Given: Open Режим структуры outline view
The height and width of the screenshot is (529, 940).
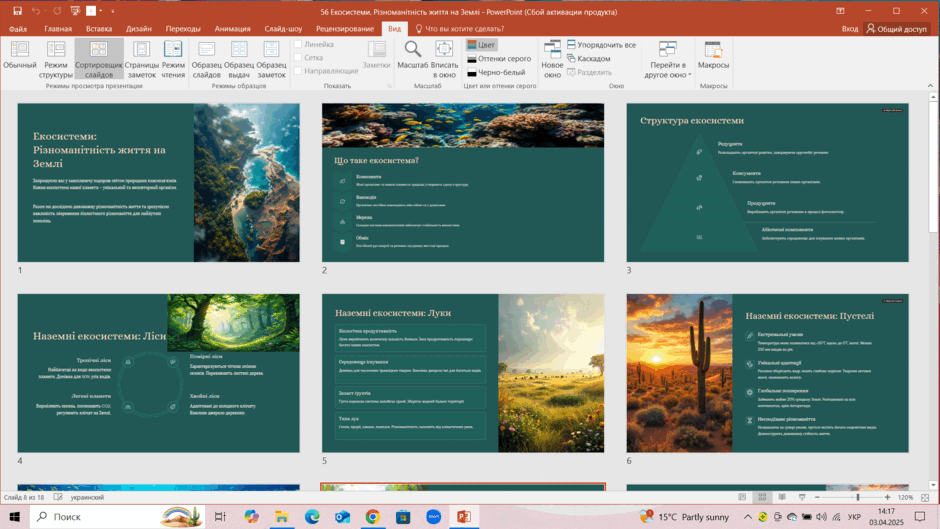Looking at the screenshot, I should tap(56, 59).
